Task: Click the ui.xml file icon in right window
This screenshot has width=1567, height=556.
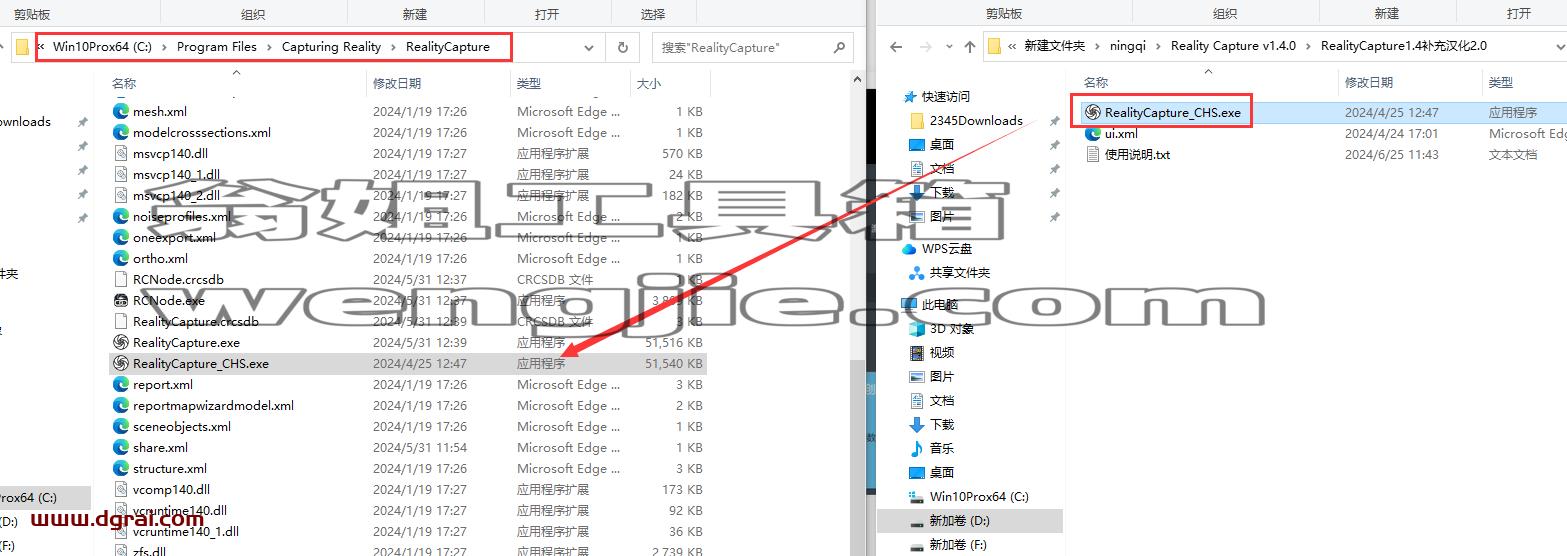Action: click(x=1093, y=133)
